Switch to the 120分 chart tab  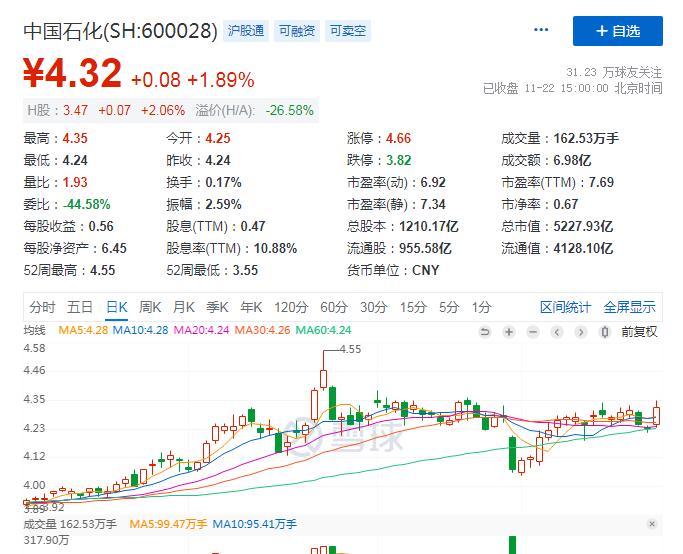click(291, 307)
